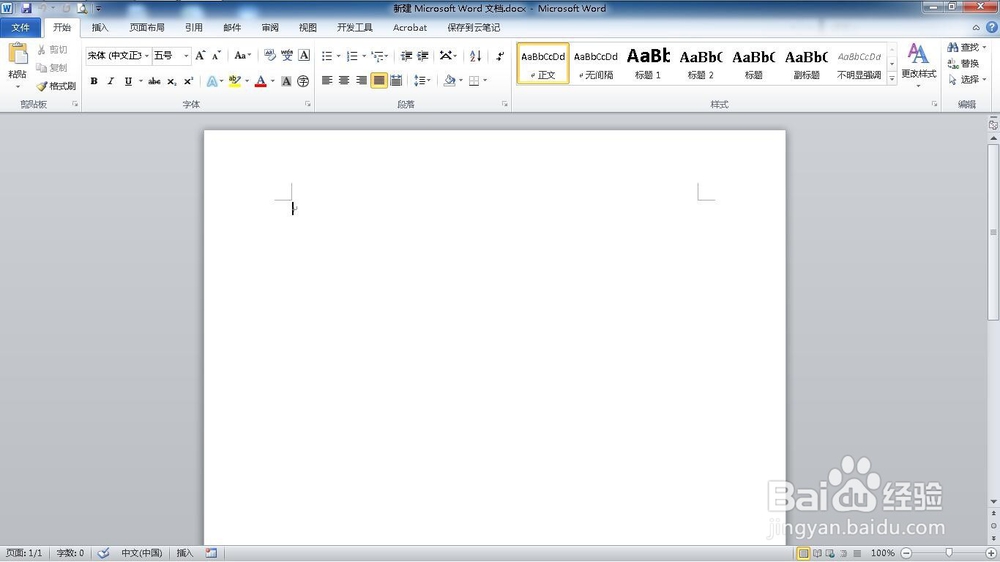The image size is (1000, 562).
Task: Apply the 标题 1 Heading style
Action: tap(648, 64)
